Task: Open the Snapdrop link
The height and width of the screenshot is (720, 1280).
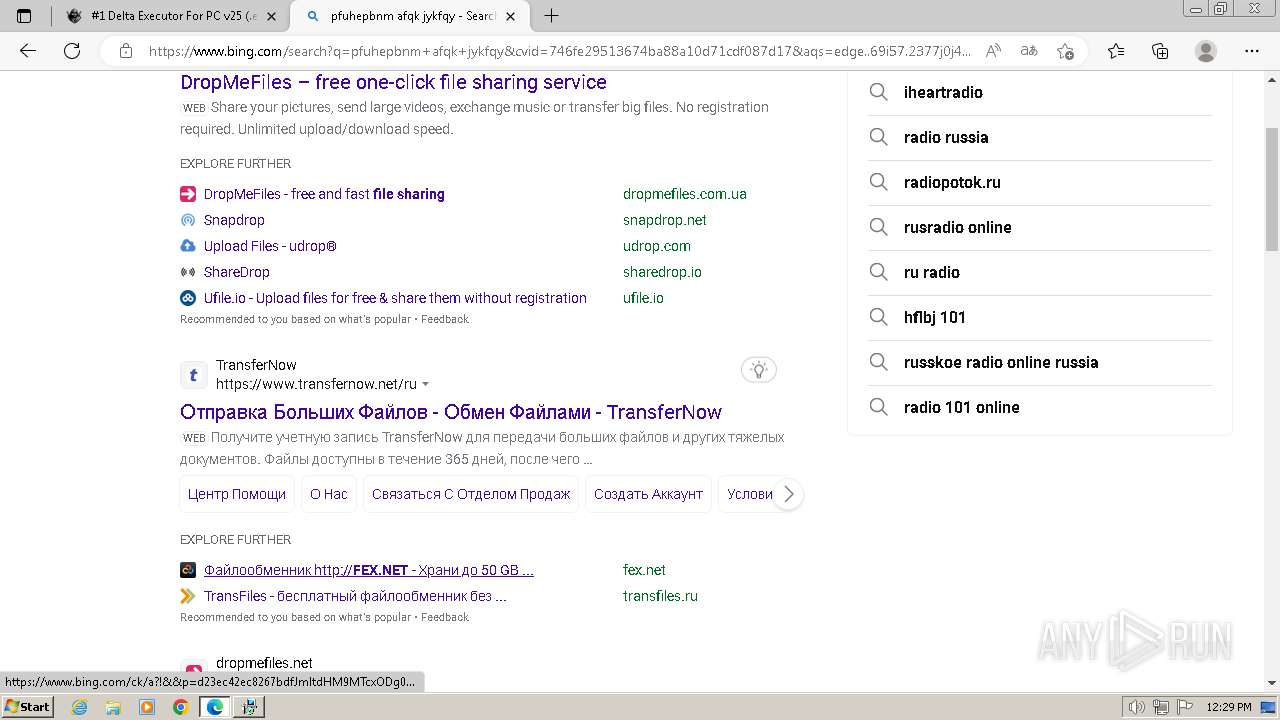Action: pyautogui.click(x=234, y=220)
